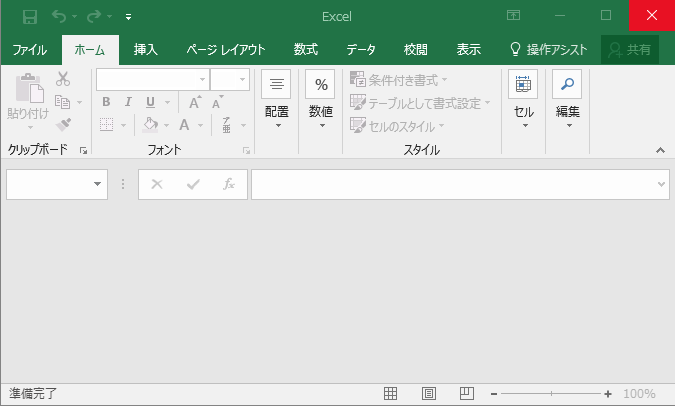
Task: Collapse the ribbon with the chevron
Action: pyautogui.click(x=660, y=150)
